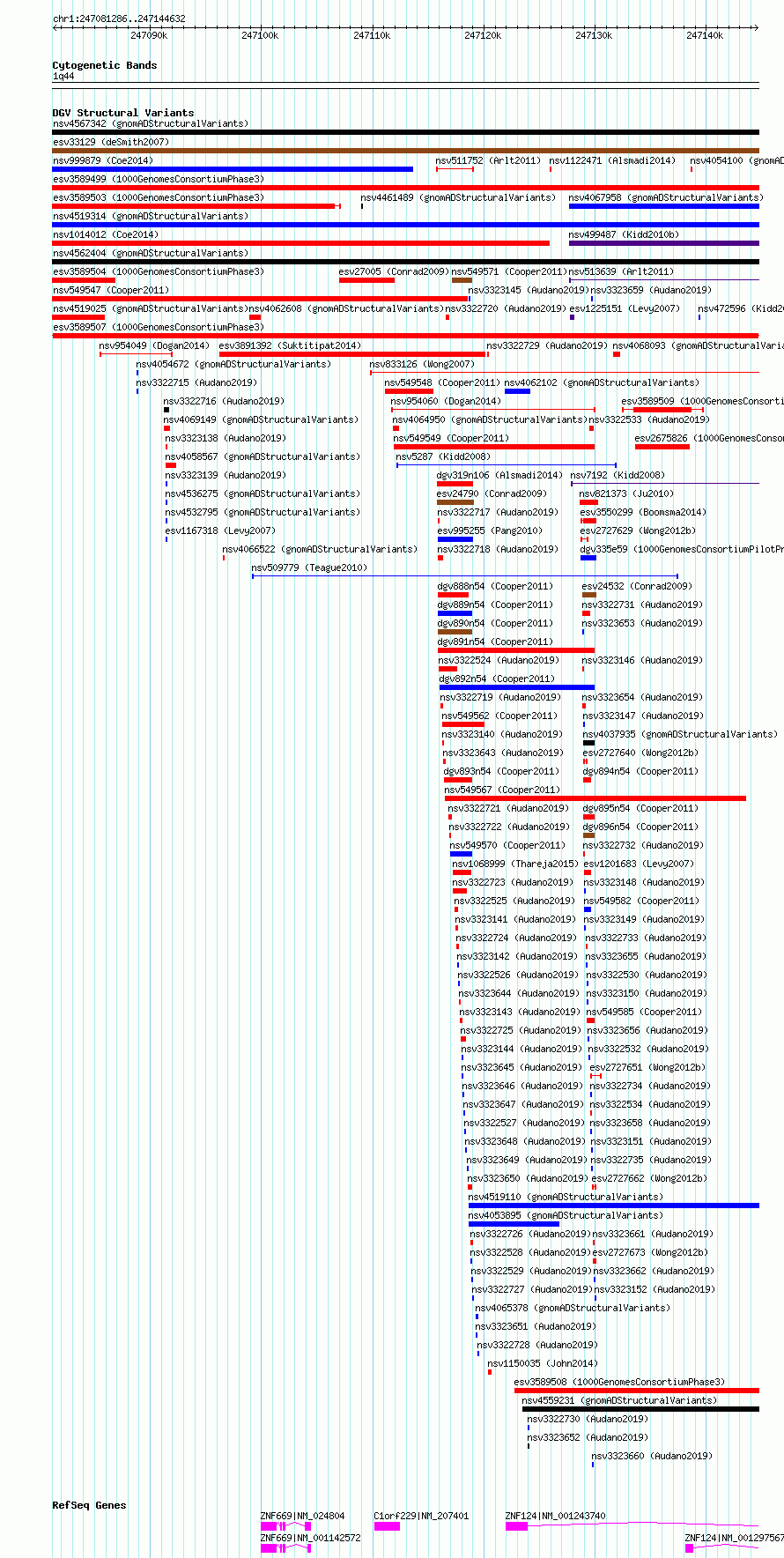Viewport: 784px width, 1558px height.
Task: Open variant nsv4065378 (gnomADStructuralVariants) label
Action: pos(573,1308)
